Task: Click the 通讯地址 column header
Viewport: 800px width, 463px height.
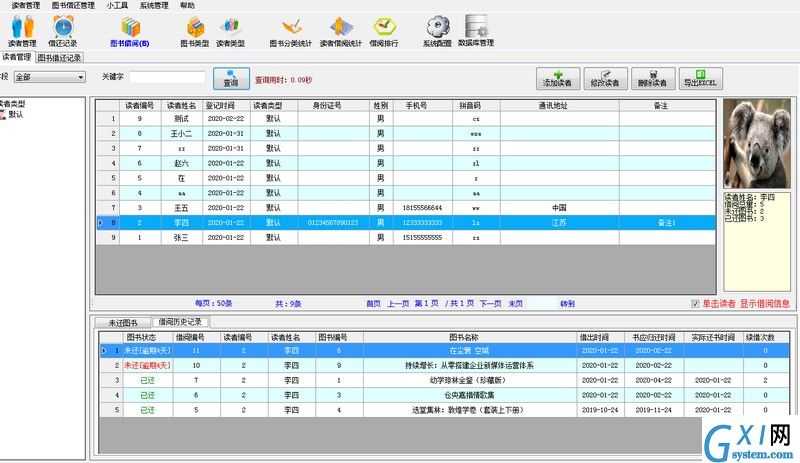Action: point(560,106)
